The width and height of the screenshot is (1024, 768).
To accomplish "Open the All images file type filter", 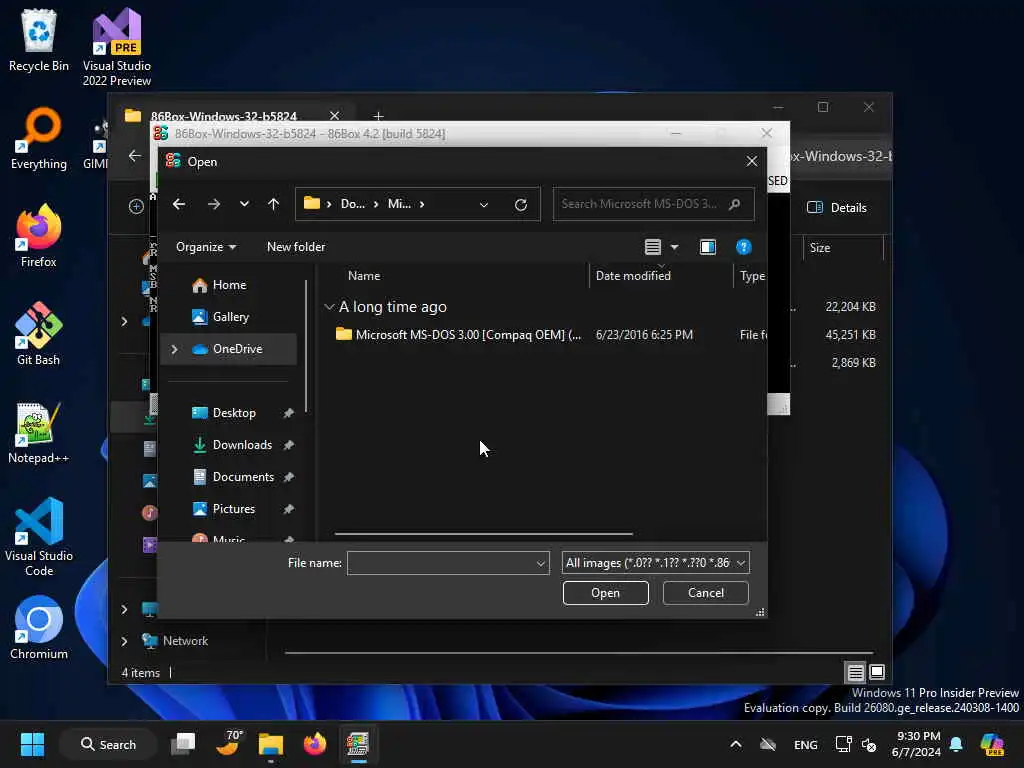I will pos(656,563).
